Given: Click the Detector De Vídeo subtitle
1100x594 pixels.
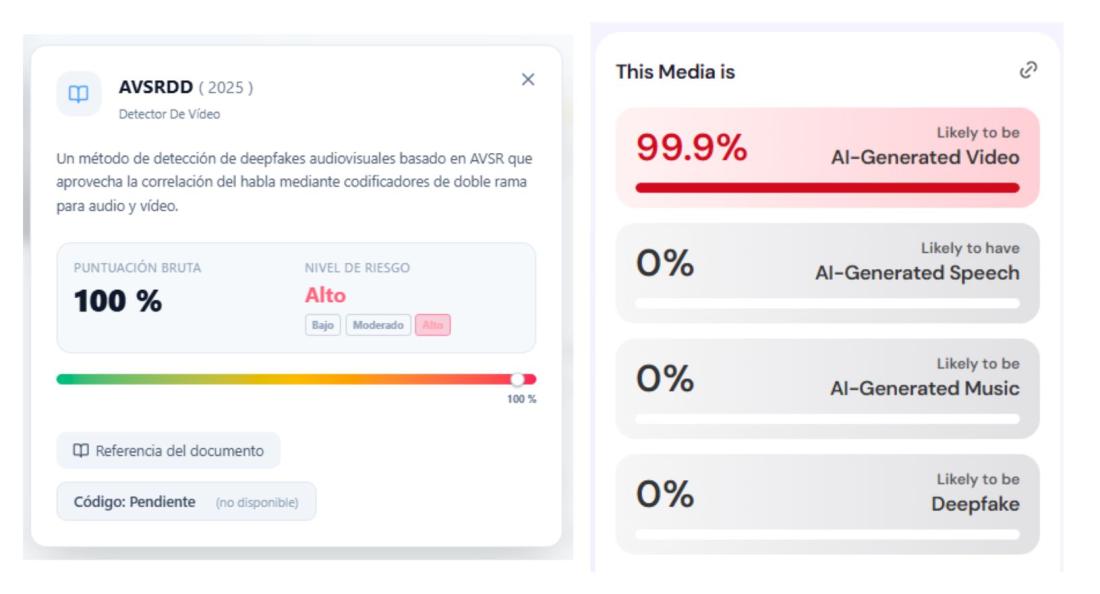Looking at the screenshot, I should coord(169,114).
